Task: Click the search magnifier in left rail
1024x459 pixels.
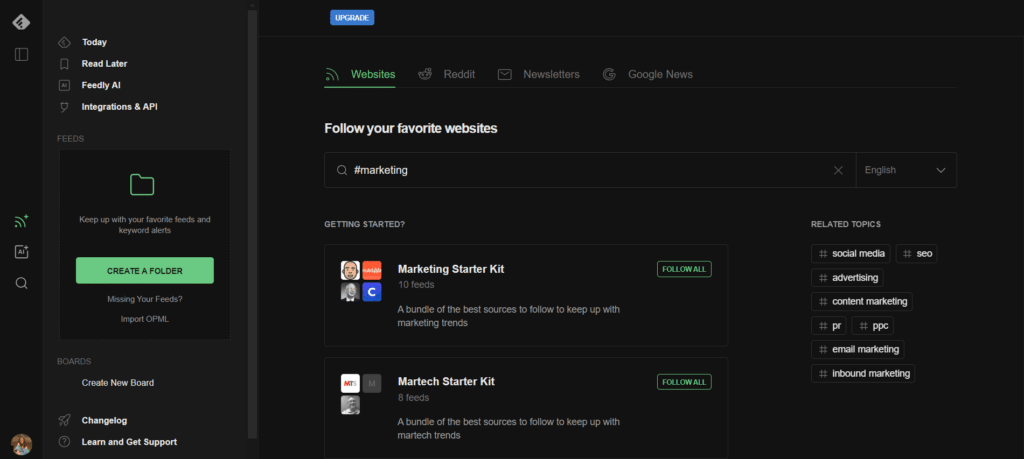Action: point(22,283)
